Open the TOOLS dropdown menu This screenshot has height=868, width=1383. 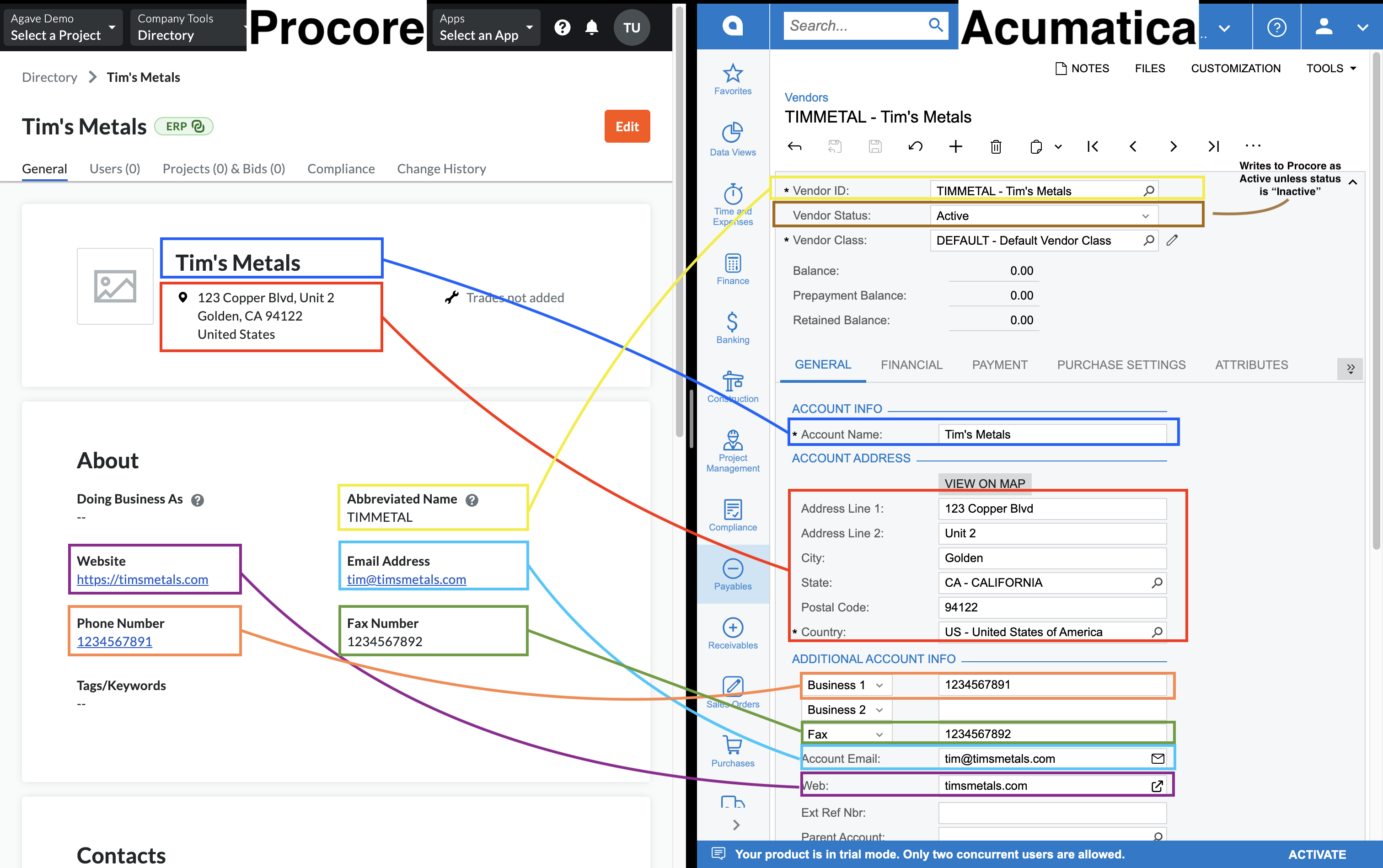[1331, 68]
